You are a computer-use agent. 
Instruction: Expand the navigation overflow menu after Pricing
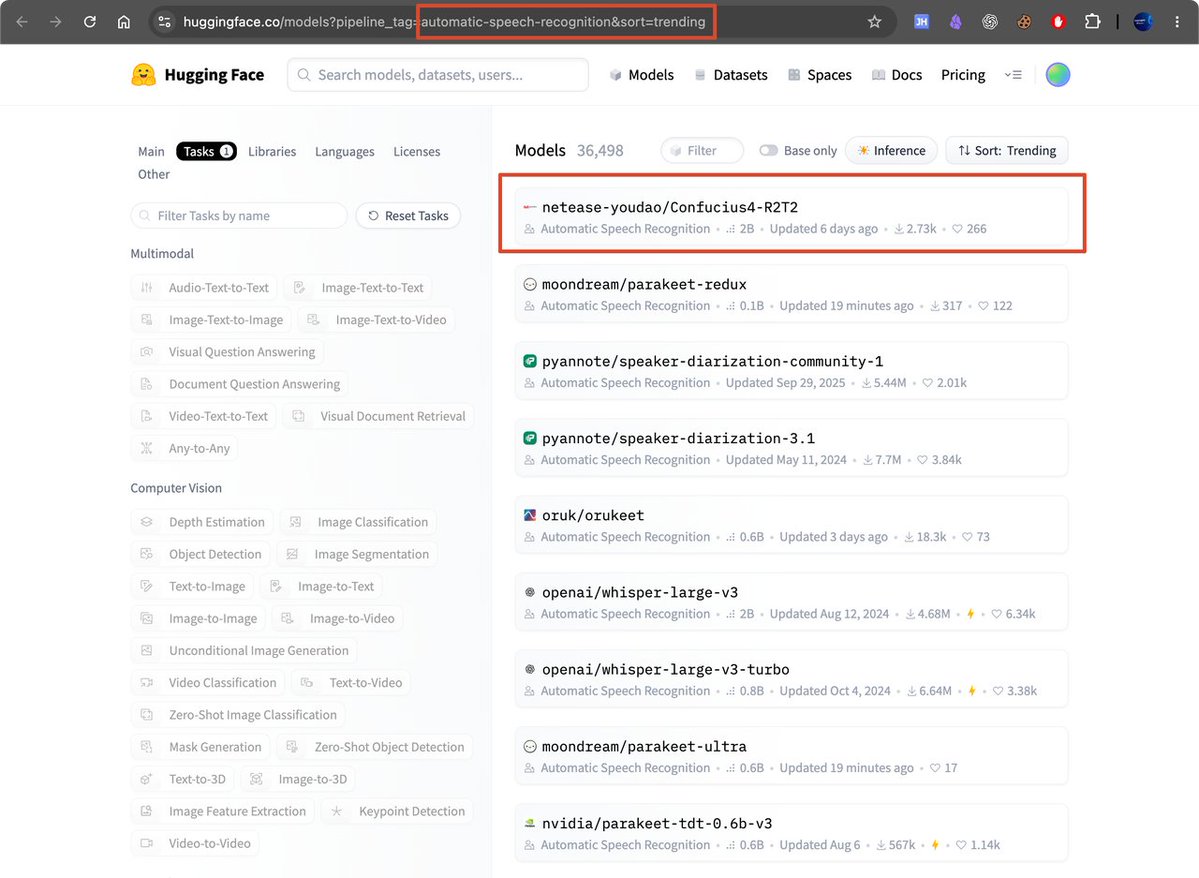1013,75
